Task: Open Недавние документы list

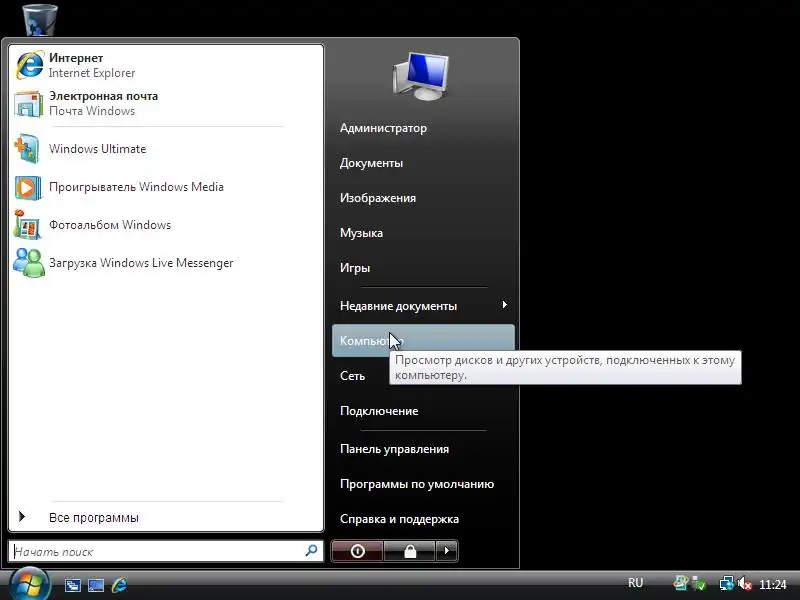Action: pyautogui.click(x=423, y=306)
